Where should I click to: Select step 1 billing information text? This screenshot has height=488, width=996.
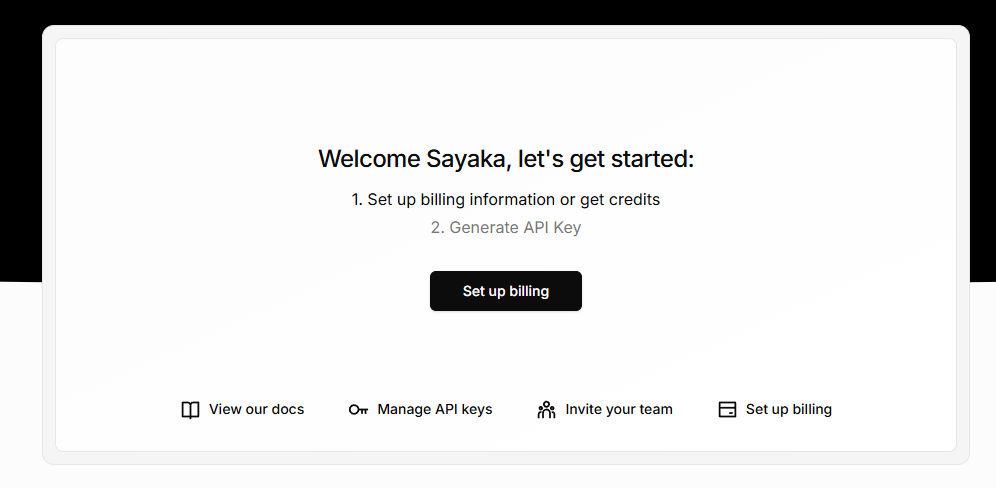pos(506,200)
